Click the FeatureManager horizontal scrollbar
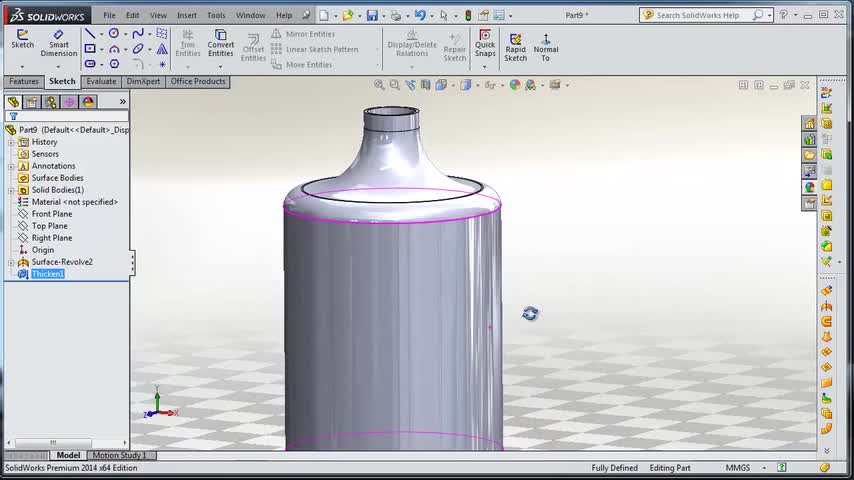 (x=66, y=443)
